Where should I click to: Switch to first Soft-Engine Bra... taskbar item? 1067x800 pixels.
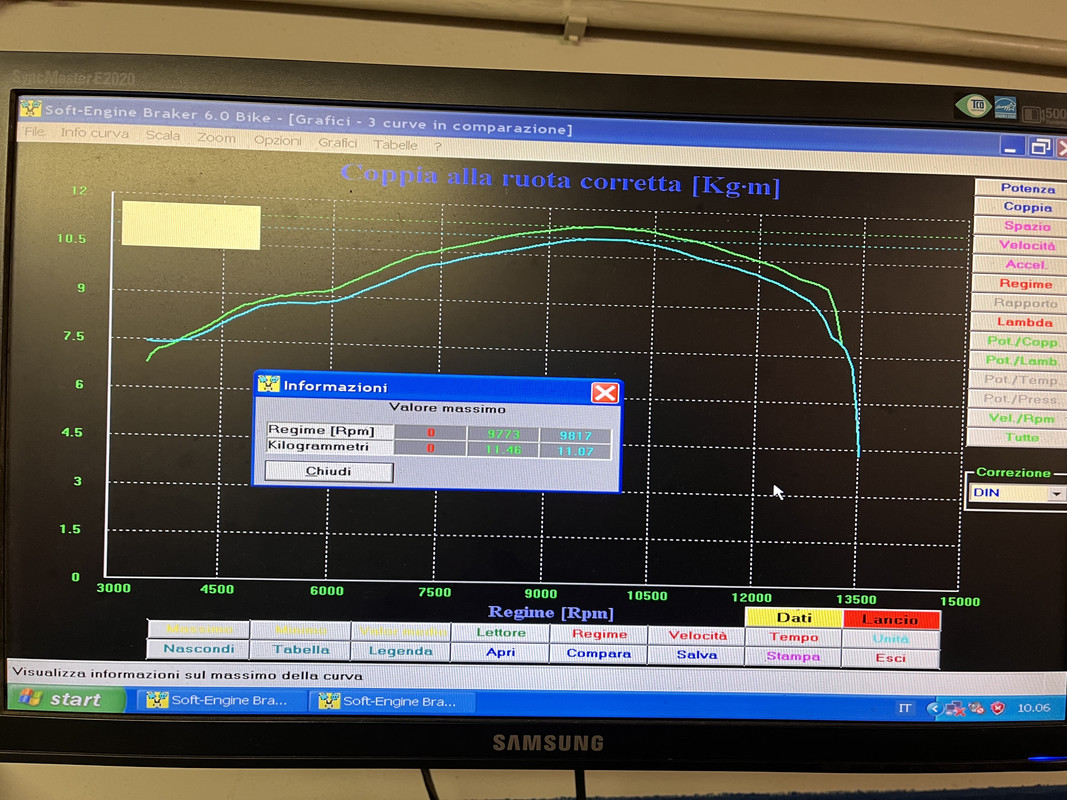click(x=220, y=701)
